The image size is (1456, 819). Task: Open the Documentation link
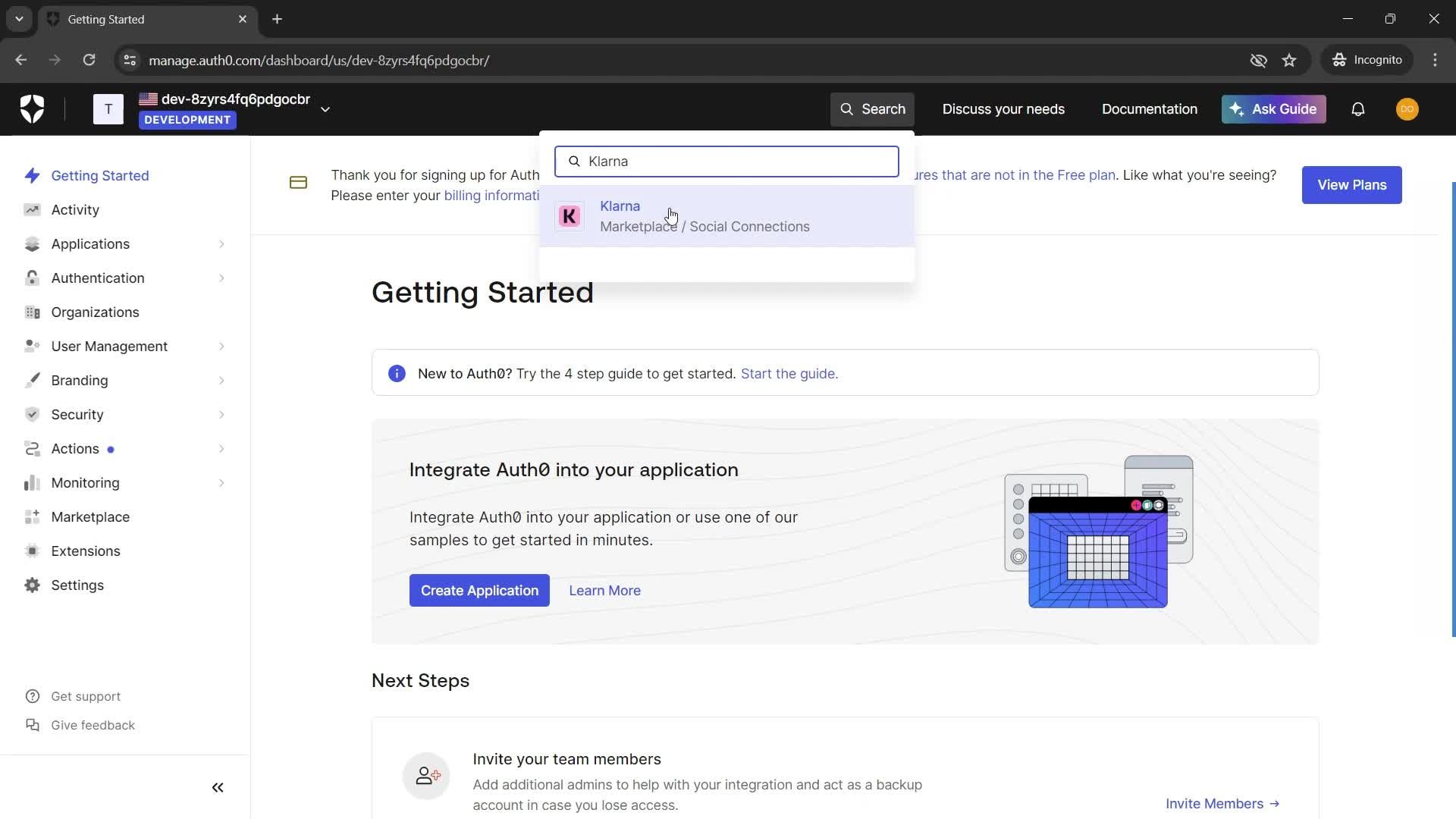(1150, 109)
